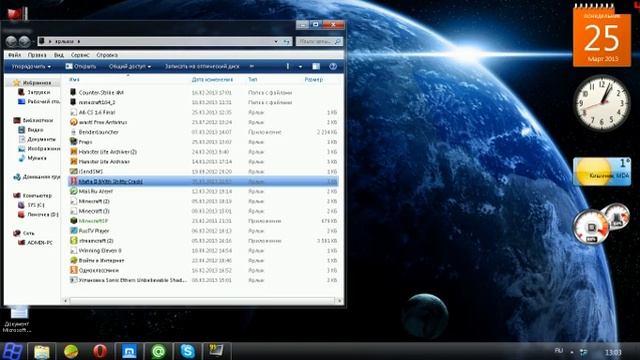The width and height of the screenshot is (640, 360).
Task: Select Библиотеки in navigation pane
Action: point(38,120)
